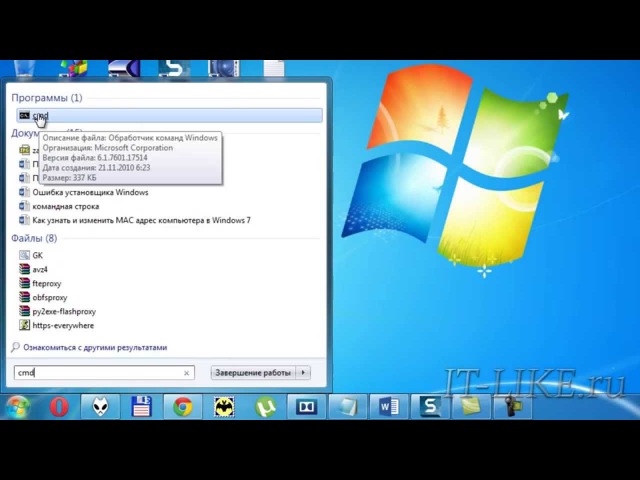This screenshot has width=640, height=480.
Task: Open the camcorder recorder icon on the taskbar
Action: 513,407
